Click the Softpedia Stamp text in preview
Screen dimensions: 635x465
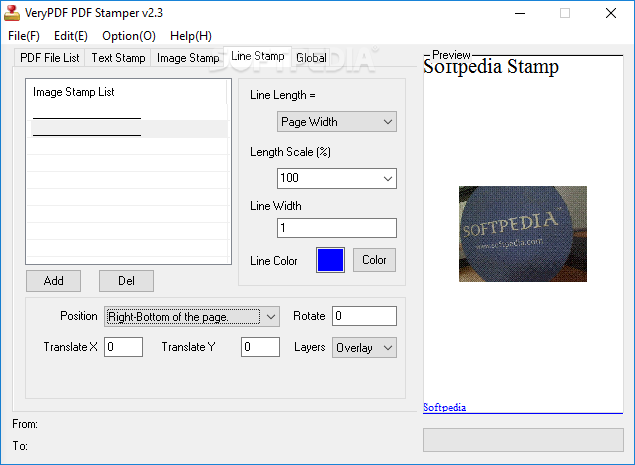point(491,66)
